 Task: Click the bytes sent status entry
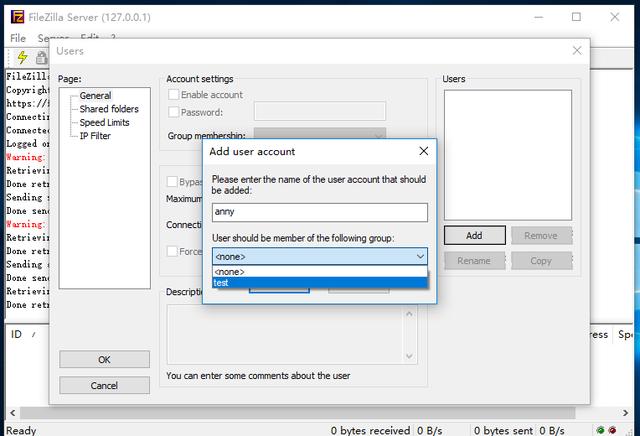coord(503,430)
